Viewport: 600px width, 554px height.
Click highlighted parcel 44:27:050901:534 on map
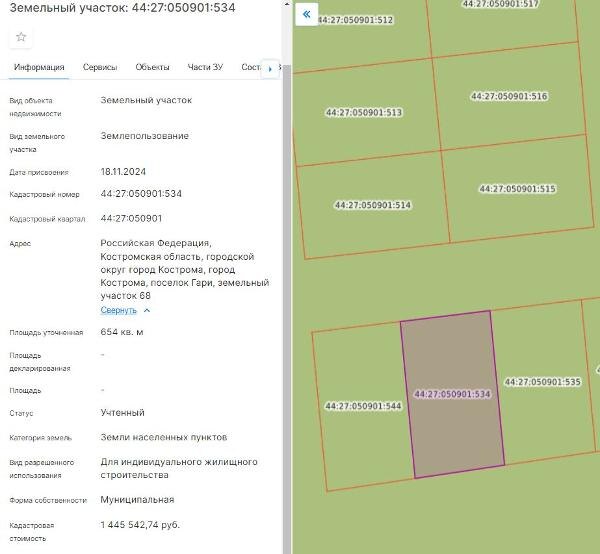(452, 394)
